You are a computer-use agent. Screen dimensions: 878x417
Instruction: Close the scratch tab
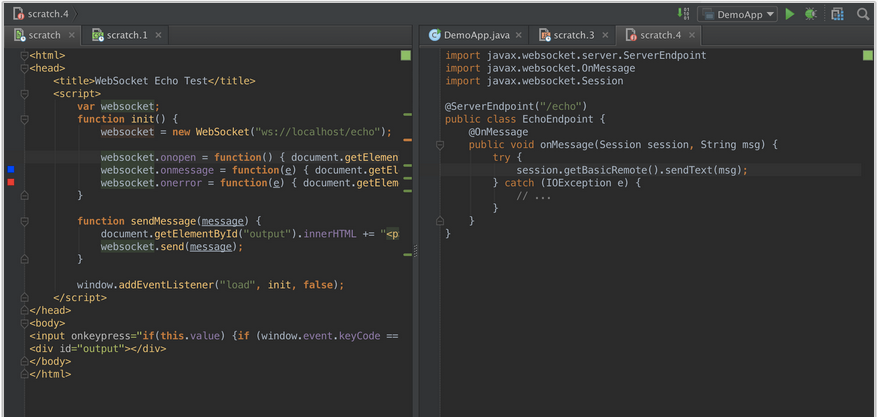72,35
